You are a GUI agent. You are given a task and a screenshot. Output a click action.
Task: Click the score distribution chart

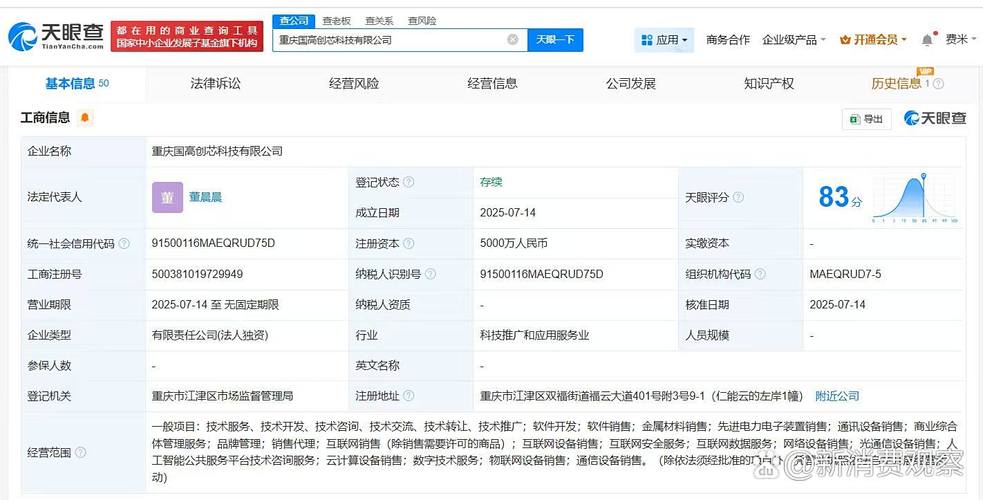point(915,198)
